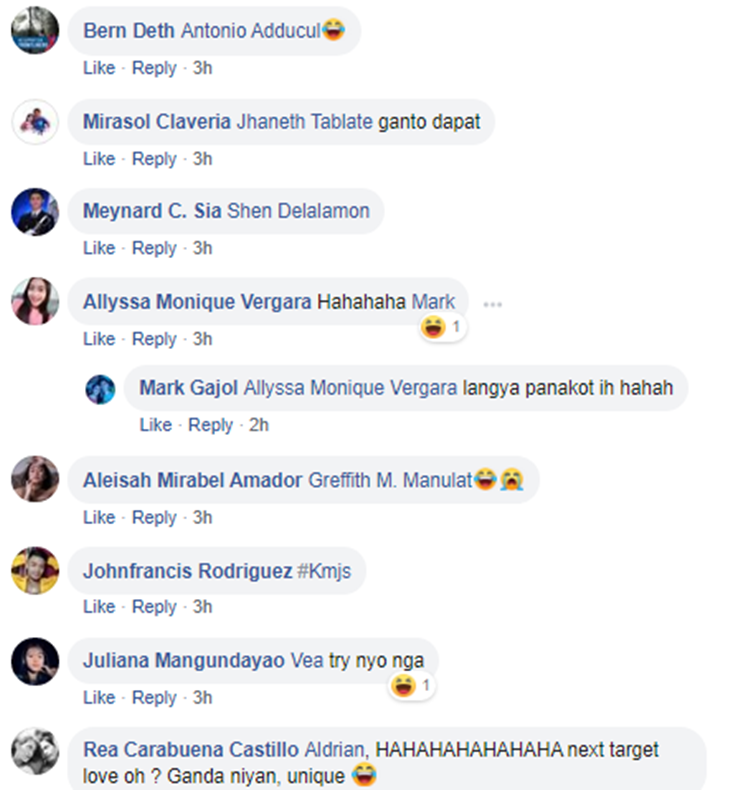This screenshot has width=750, height=790.
Task: Open the #Kmjs hashtag
Action: pos(324,571)
